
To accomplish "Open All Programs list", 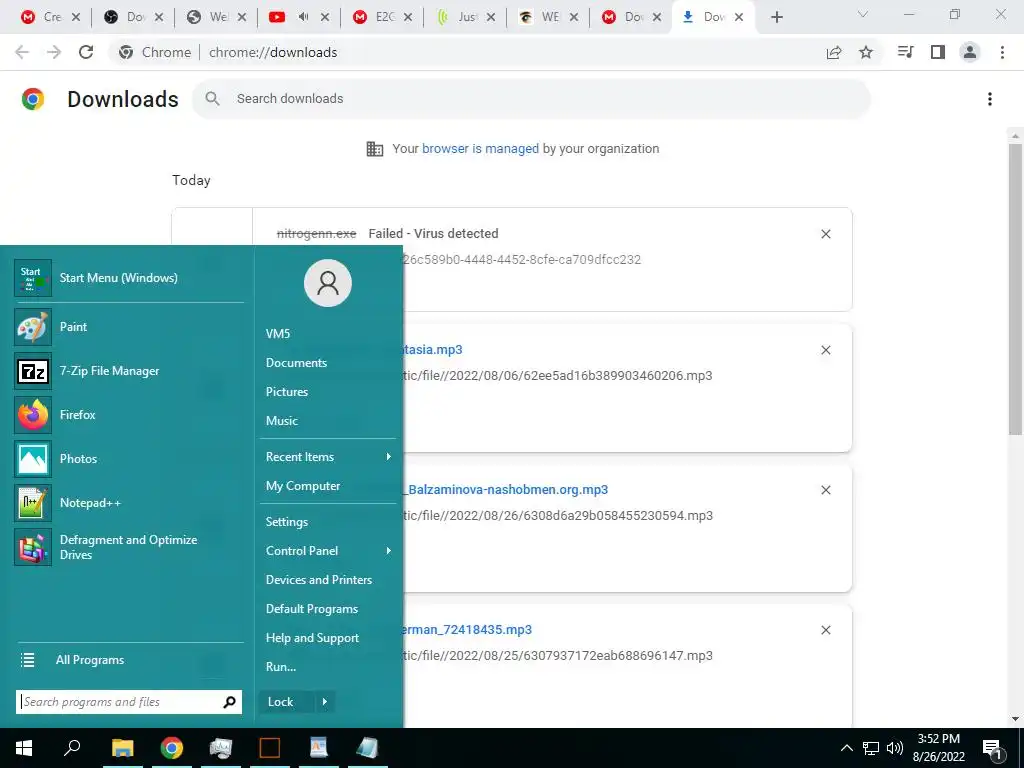I will click(x=129, y=660).
